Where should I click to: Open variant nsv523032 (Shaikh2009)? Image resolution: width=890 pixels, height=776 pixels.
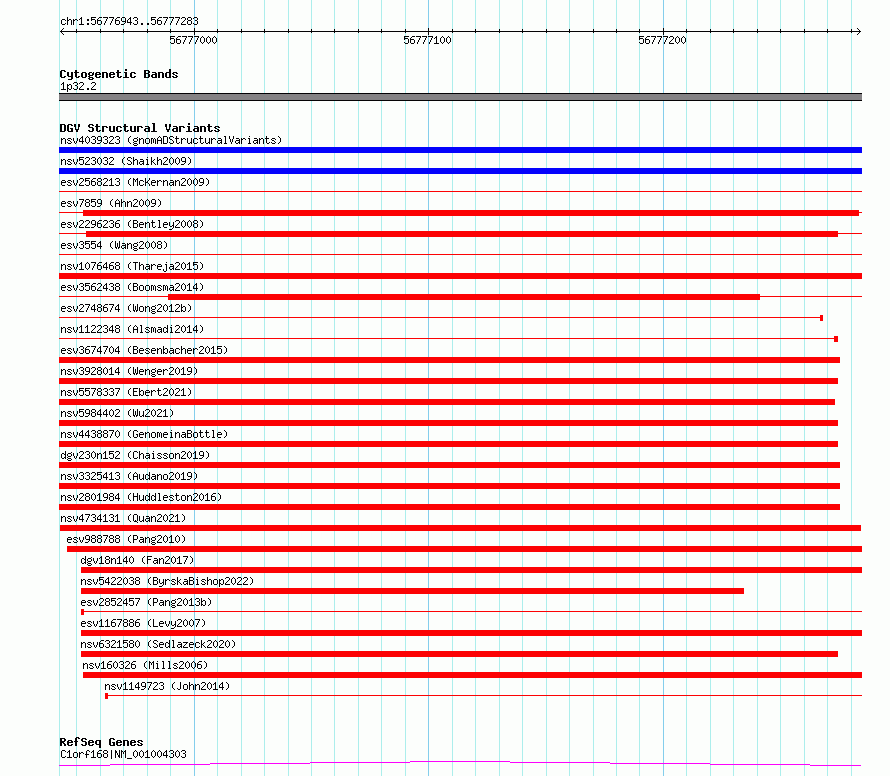click(x=126, y=161)
